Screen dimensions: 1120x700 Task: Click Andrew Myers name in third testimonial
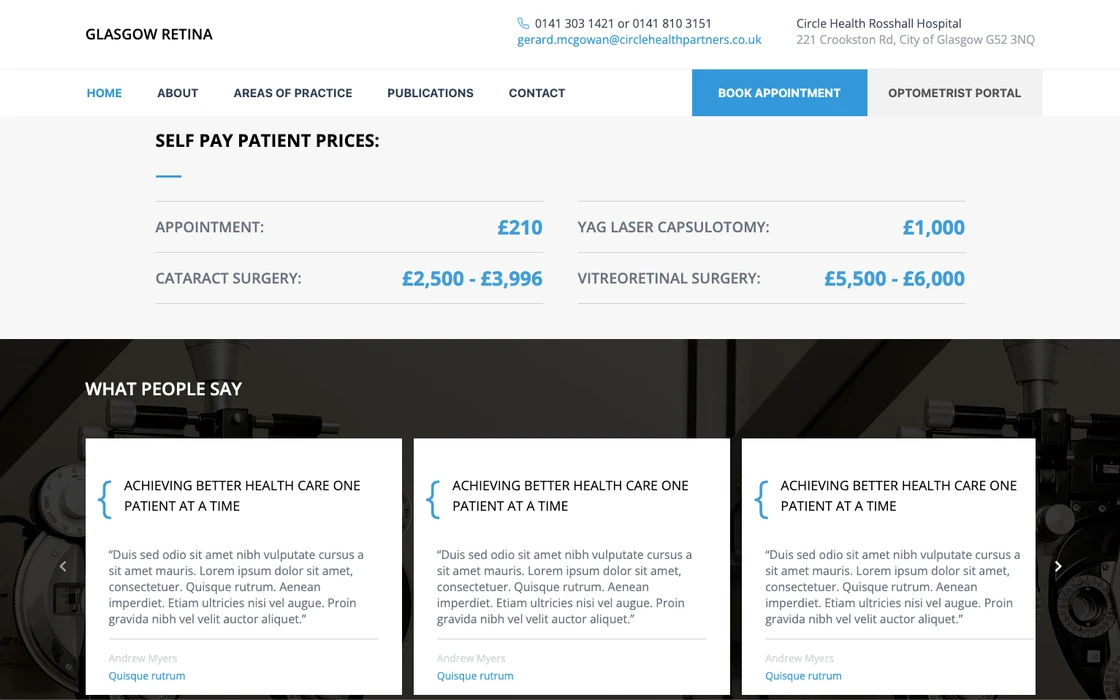pos(799,659)
